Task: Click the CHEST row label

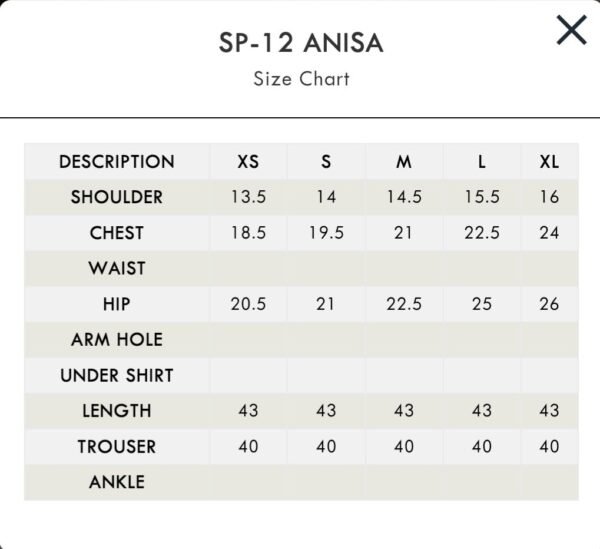Action: 117,233
